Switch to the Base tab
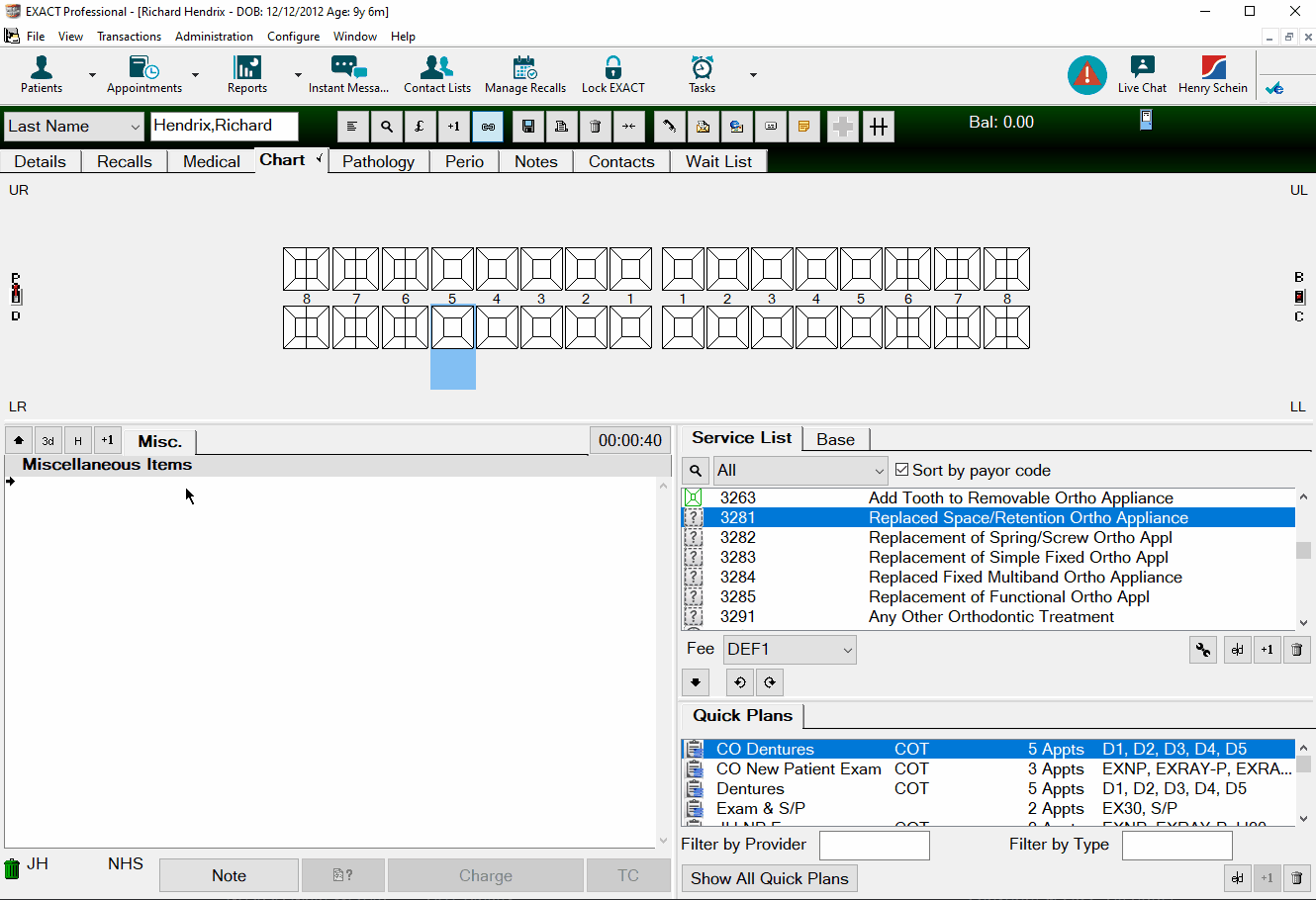 [835, 439]
